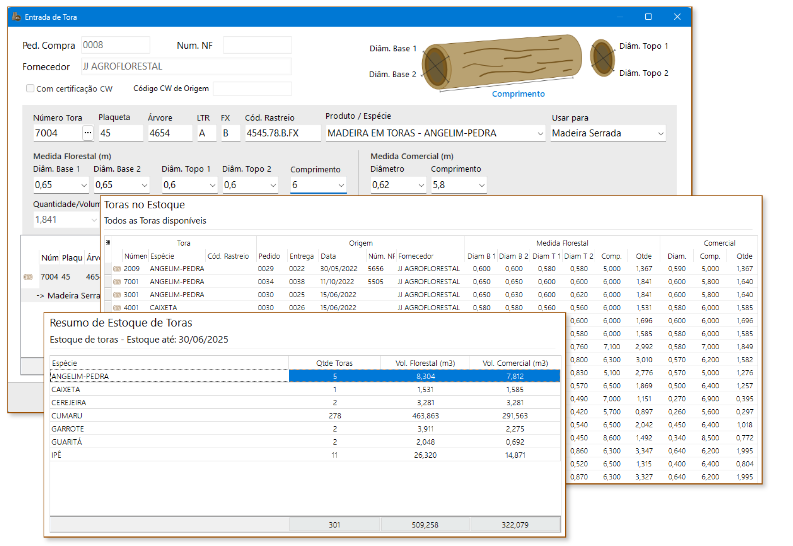Click the Entrada de Tora title bar icon
This screenshot has height=546, width=793.
pyautogui.click(x=13, y=17)
